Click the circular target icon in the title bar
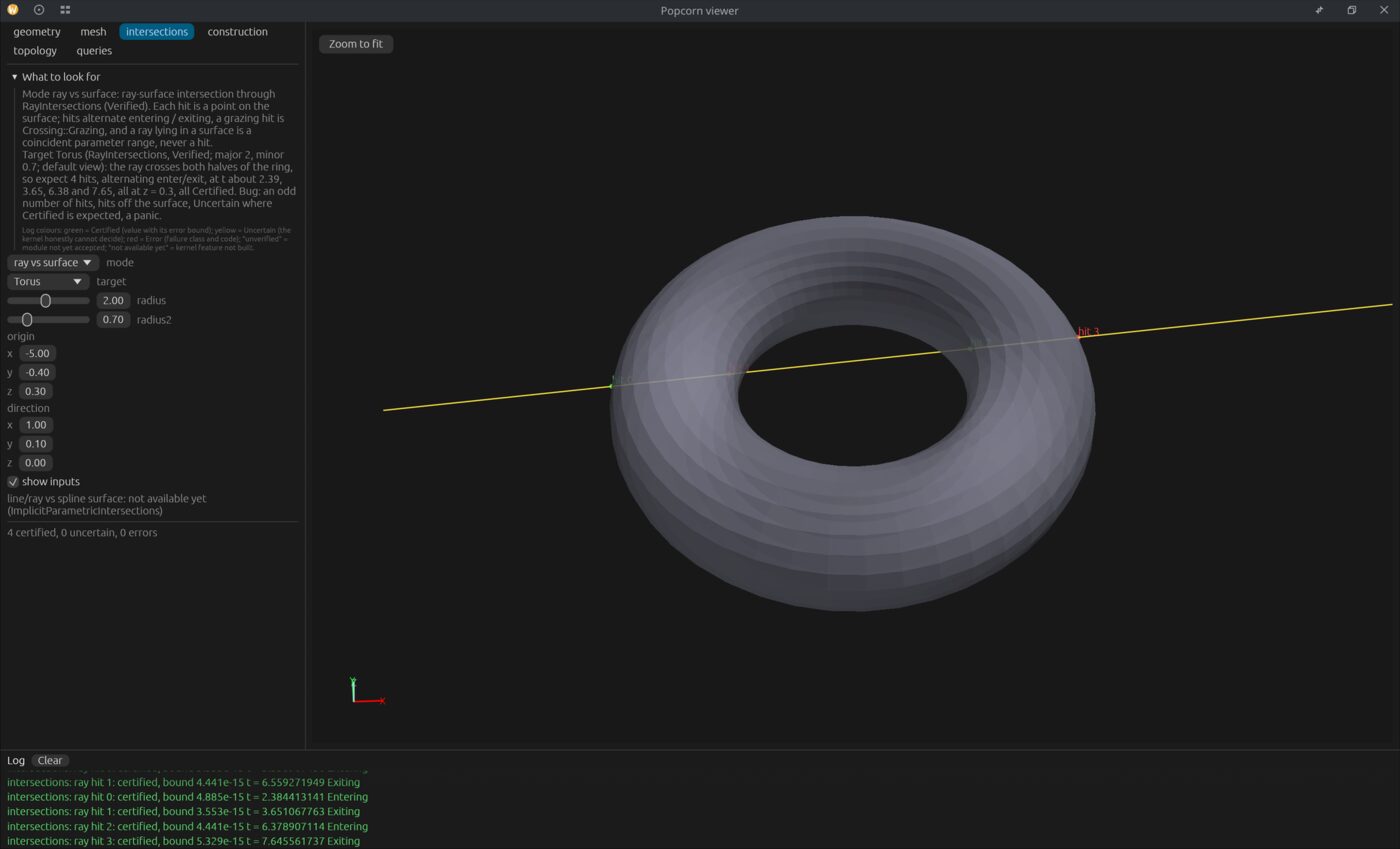1400x849 pixels. click(39, 10)
